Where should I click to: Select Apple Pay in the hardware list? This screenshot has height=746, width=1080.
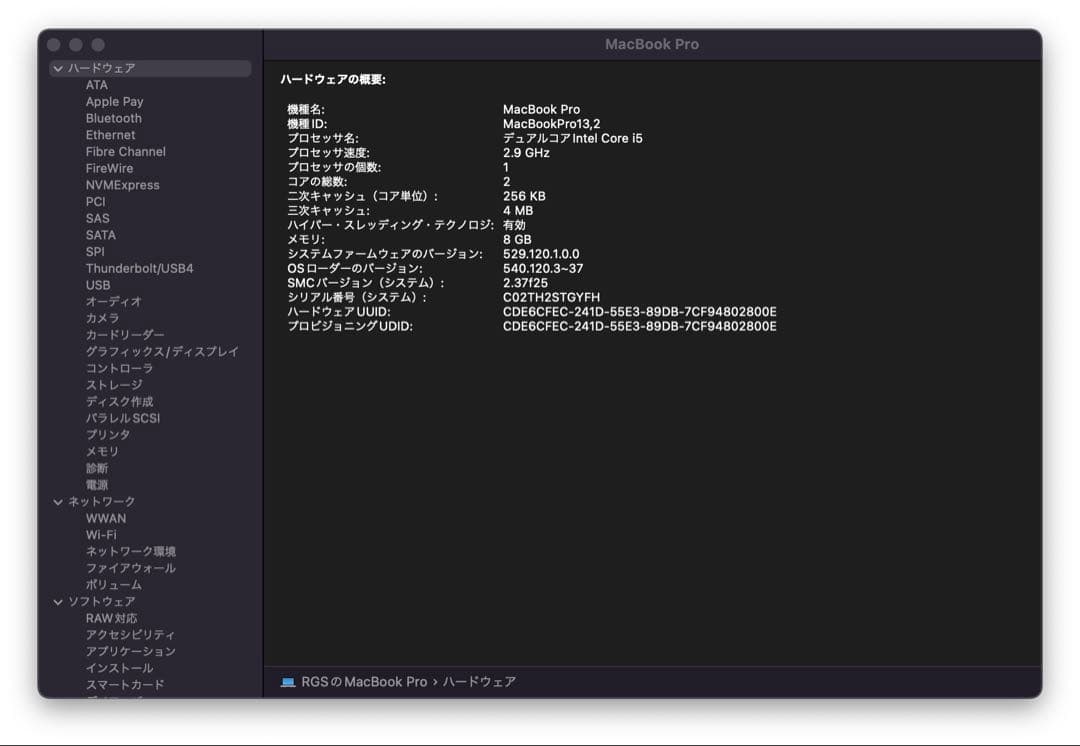(114, 101)
